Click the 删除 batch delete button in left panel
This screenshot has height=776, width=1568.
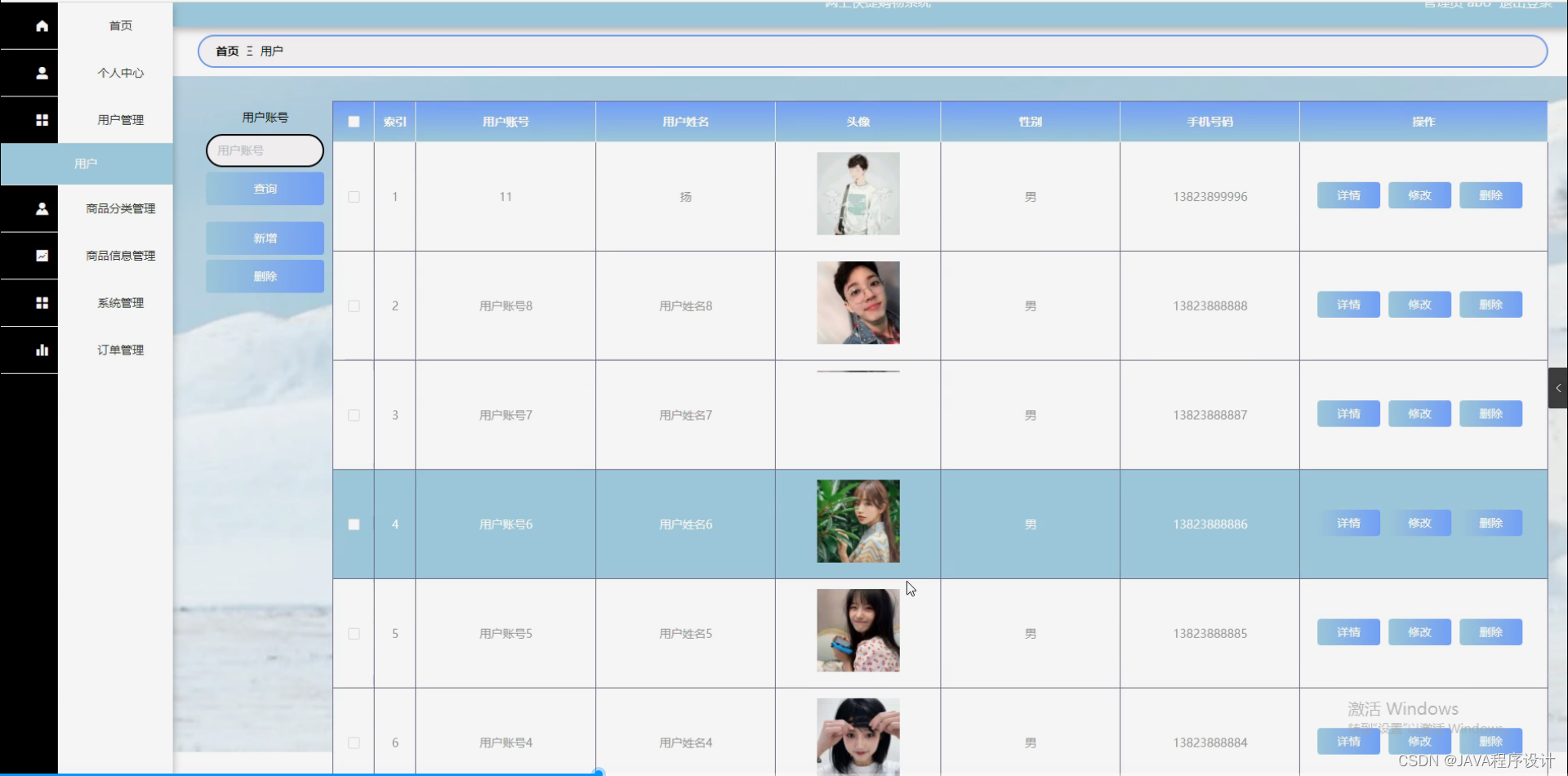(265, 276)
